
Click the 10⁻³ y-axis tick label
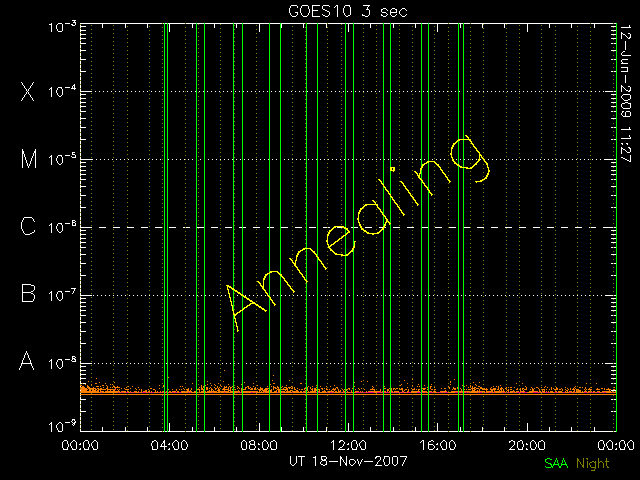(62, 27)
